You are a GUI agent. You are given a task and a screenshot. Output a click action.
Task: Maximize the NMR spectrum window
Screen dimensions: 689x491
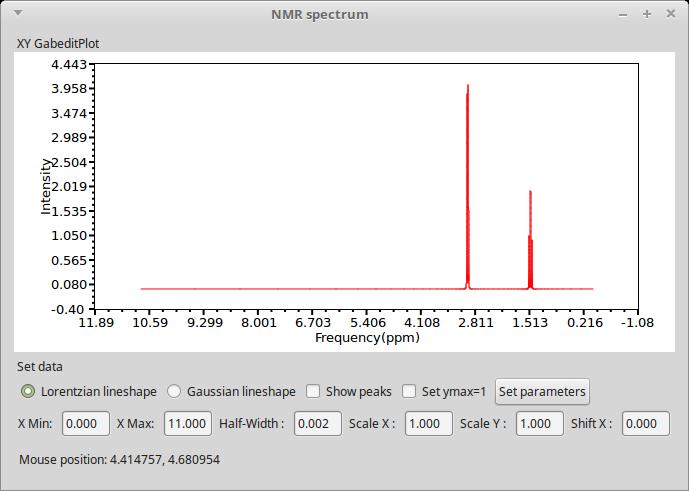tap(647, 14)
